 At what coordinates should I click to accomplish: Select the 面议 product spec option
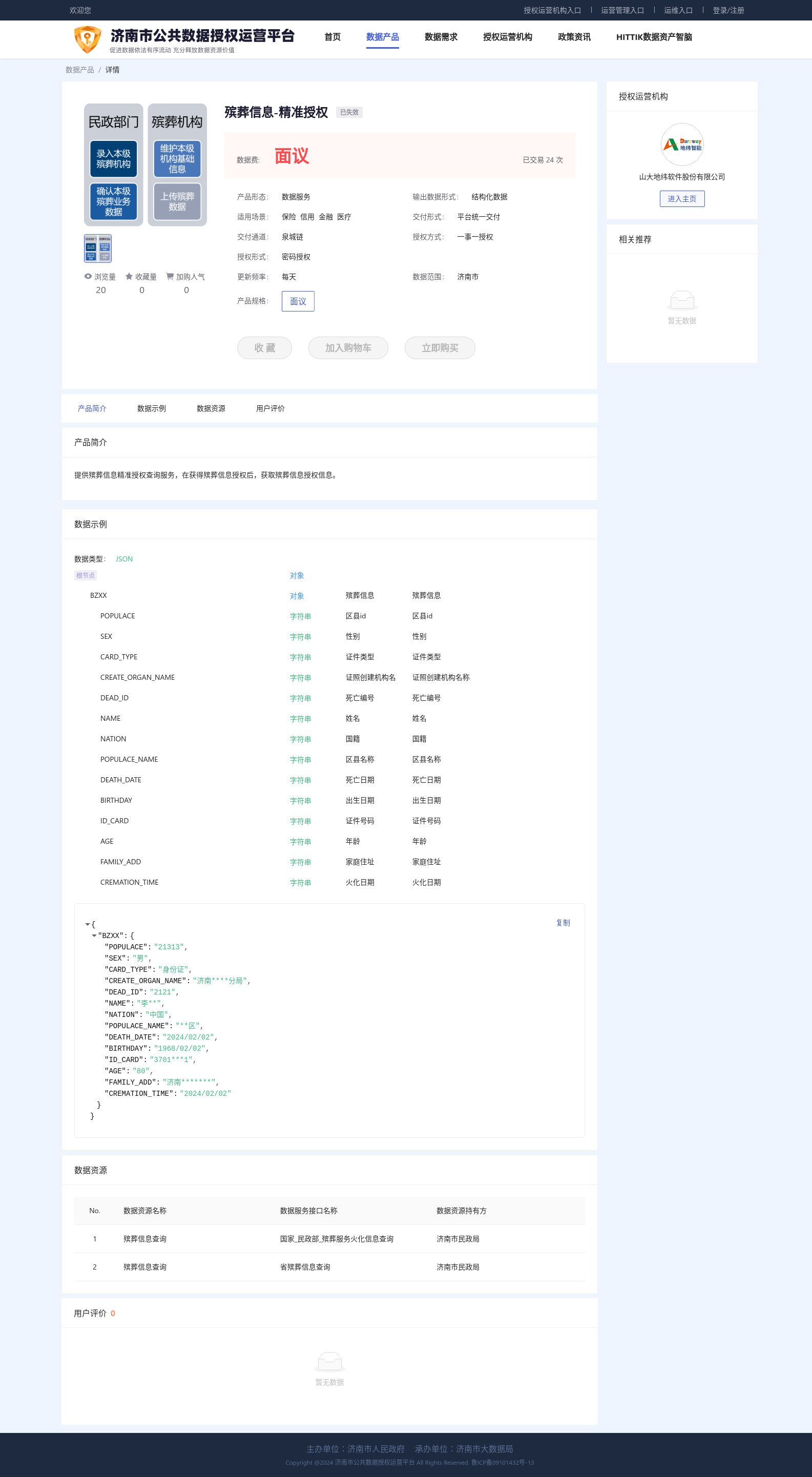[298, 301]
